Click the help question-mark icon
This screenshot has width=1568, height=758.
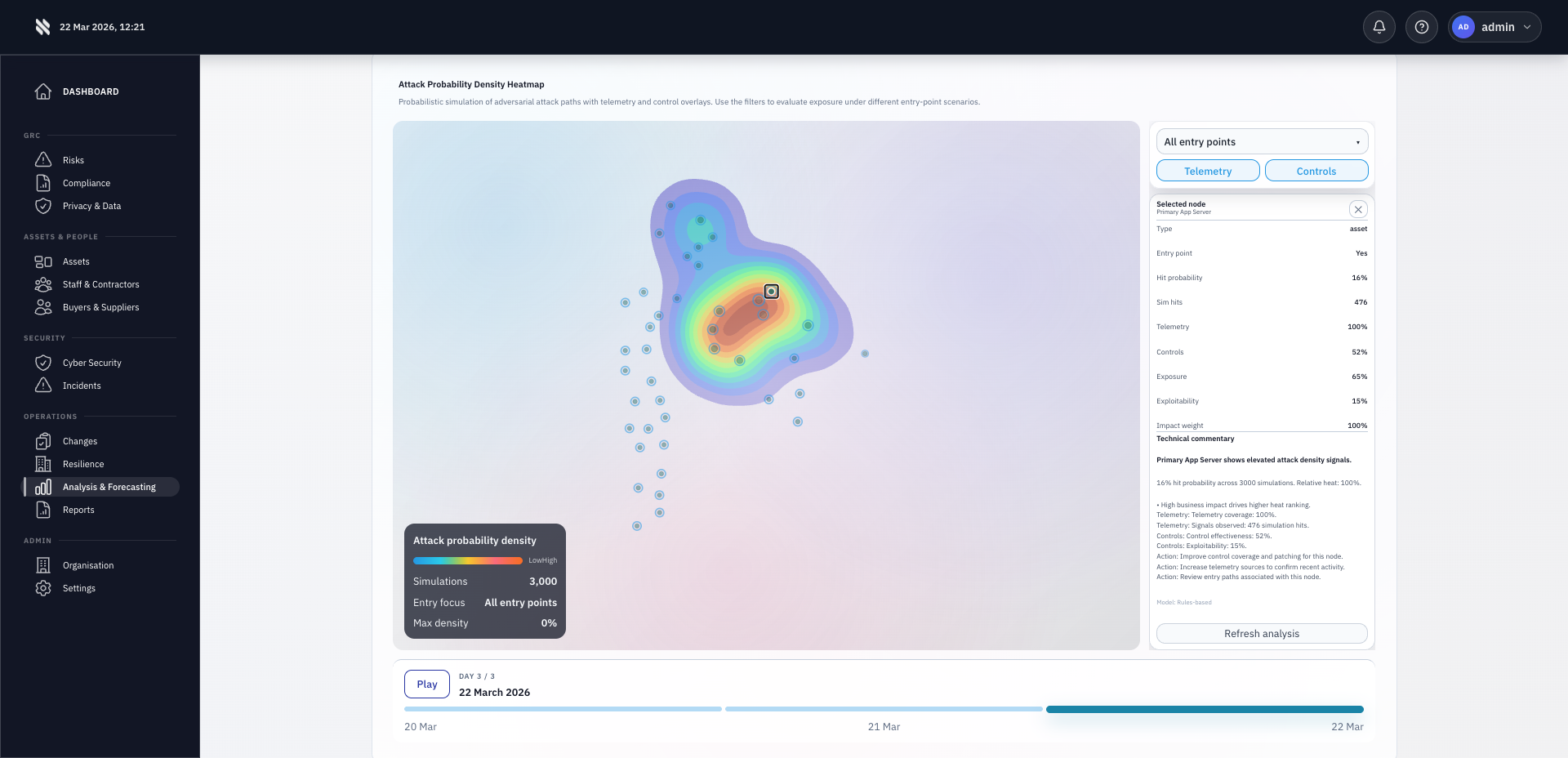(x=1422, y=27)
